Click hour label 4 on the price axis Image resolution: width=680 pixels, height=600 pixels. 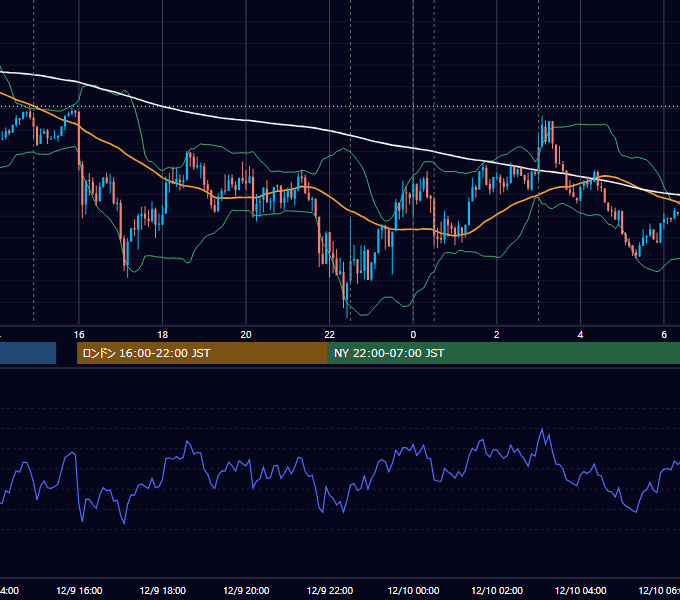pyautogui.click(x=580, y=335)
